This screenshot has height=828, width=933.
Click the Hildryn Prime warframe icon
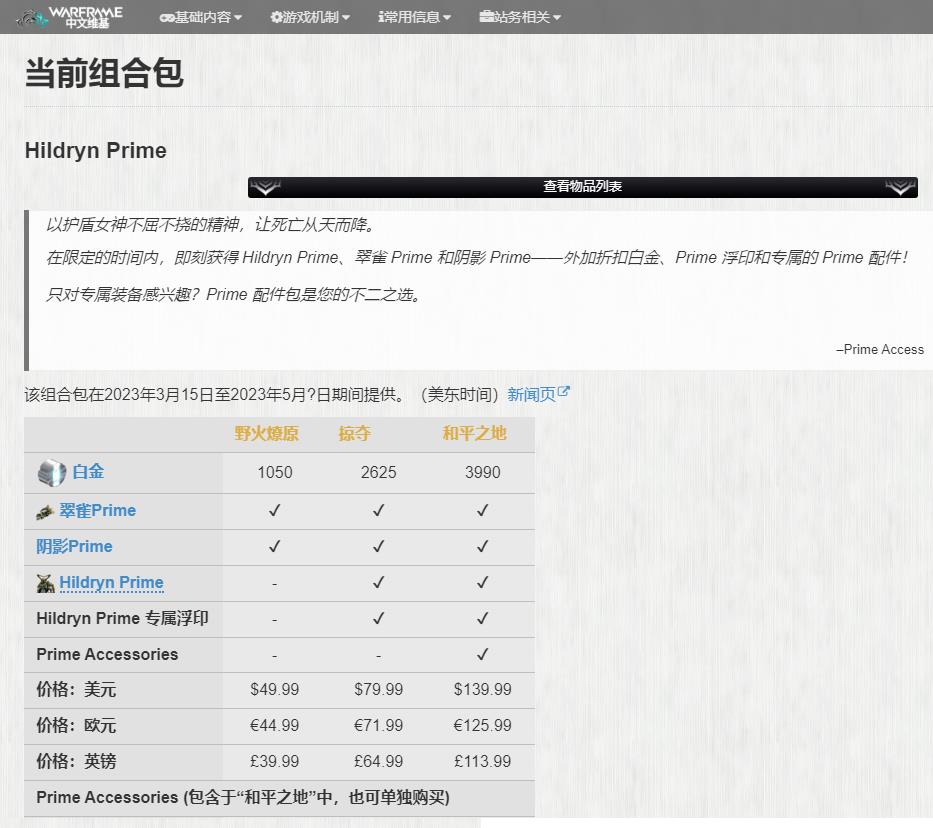tap(45, 583)
